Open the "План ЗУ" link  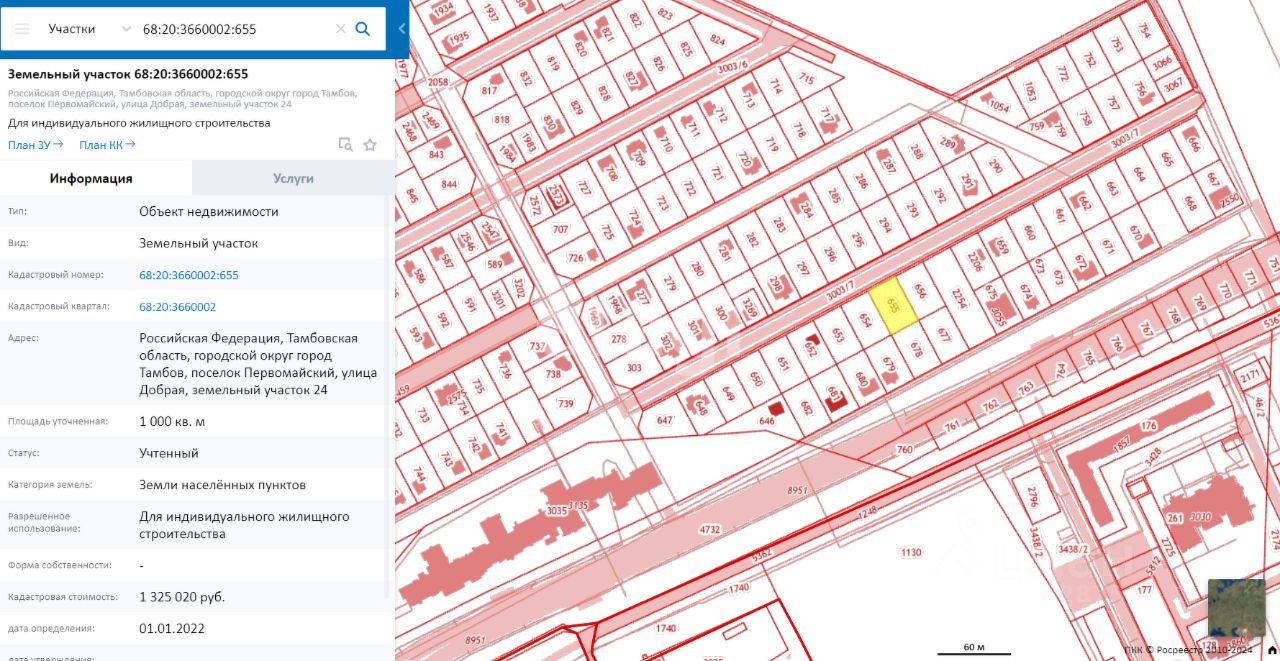(36, 145)
